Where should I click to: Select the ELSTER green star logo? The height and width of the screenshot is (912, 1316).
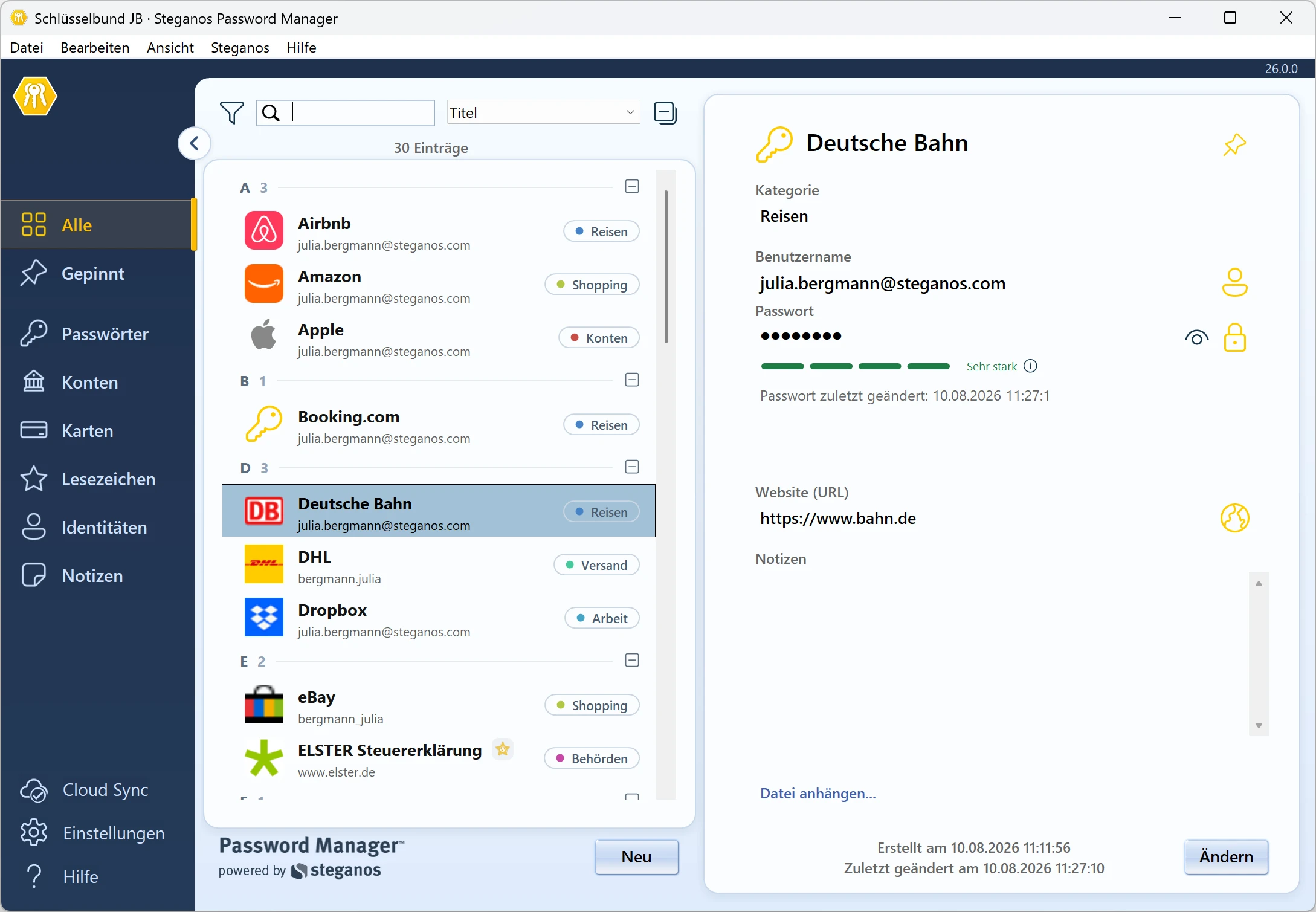(264, 757)
